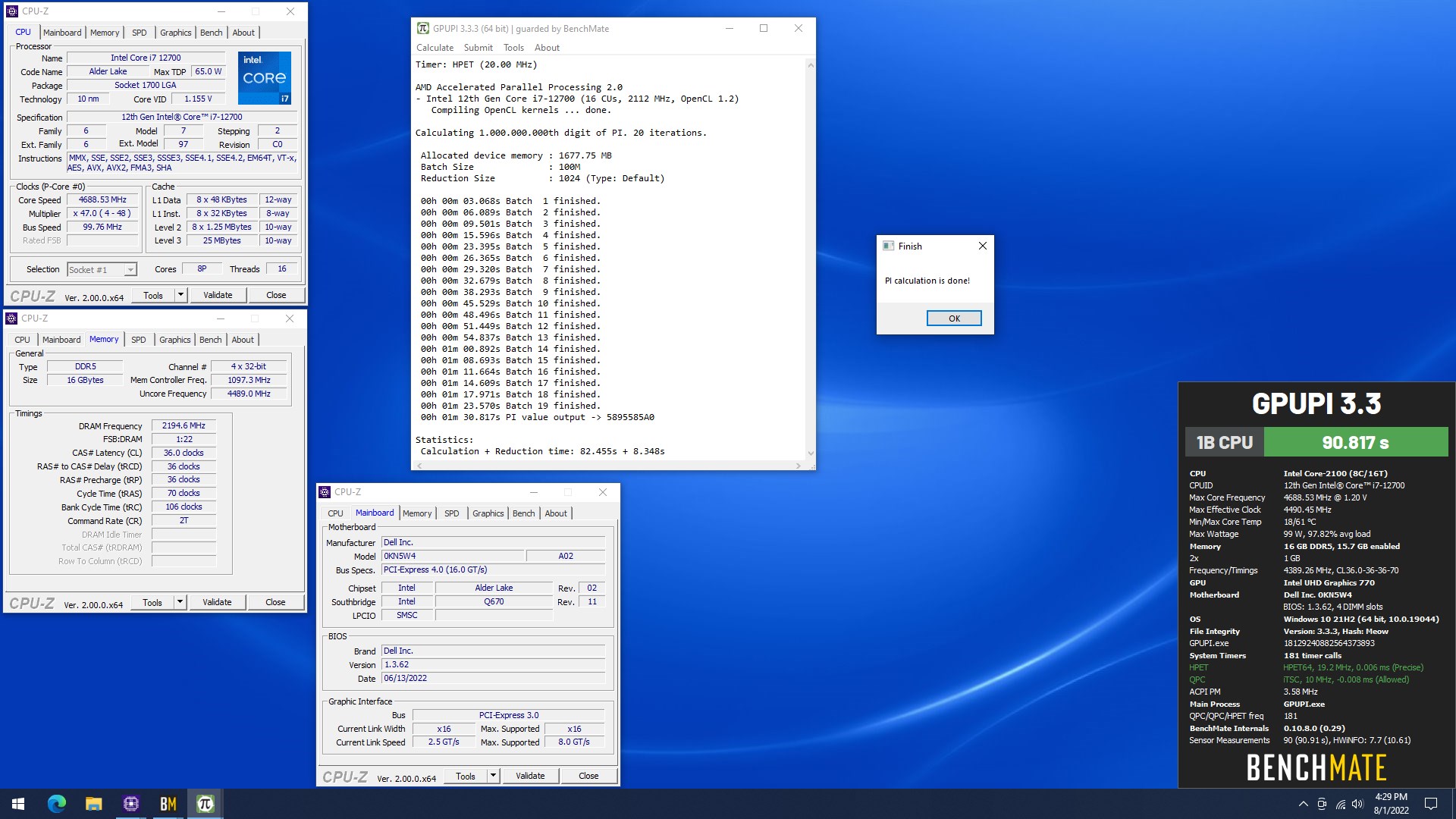The width and height of the screenshot is (1456, 819).
Task: Click the system tray meet now icon
Action: (1322, 804)
